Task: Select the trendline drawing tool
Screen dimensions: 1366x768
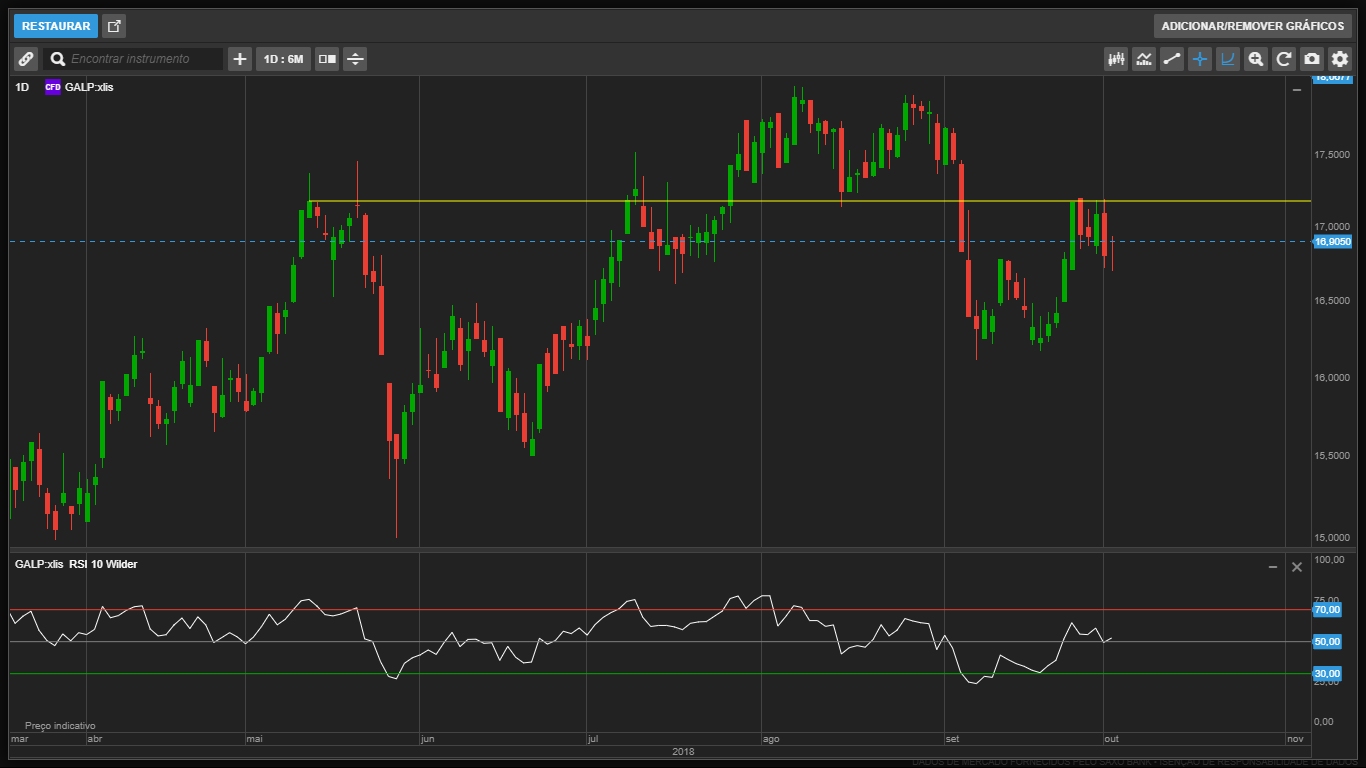Action: 1172,59
